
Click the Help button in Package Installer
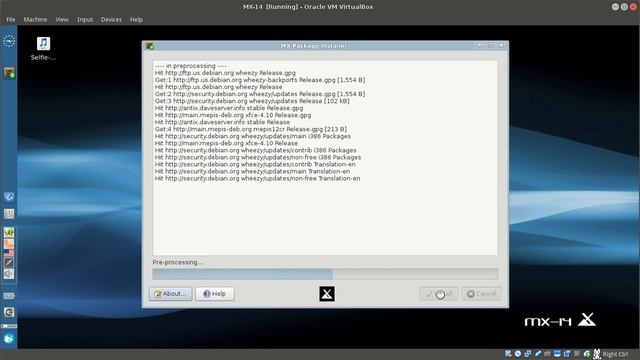pos(215,294)
